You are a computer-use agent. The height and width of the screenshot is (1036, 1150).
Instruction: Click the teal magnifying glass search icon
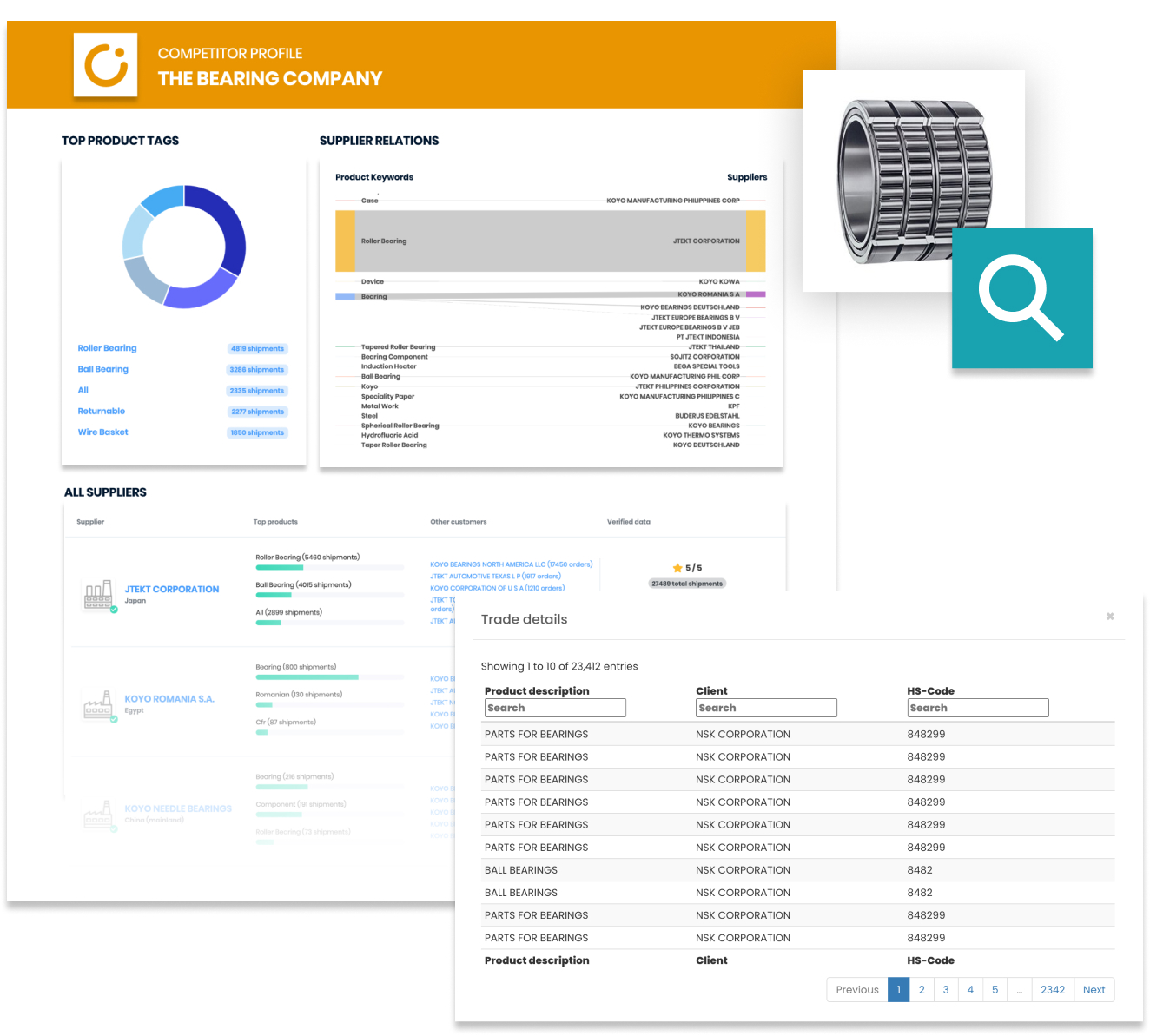[1021, 298]
